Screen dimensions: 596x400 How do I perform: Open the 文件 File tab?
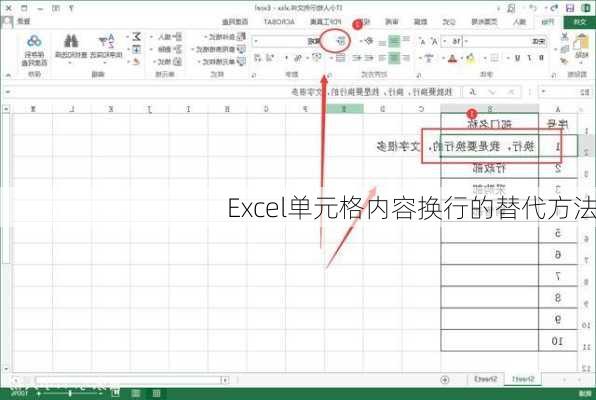click(579, 22)
